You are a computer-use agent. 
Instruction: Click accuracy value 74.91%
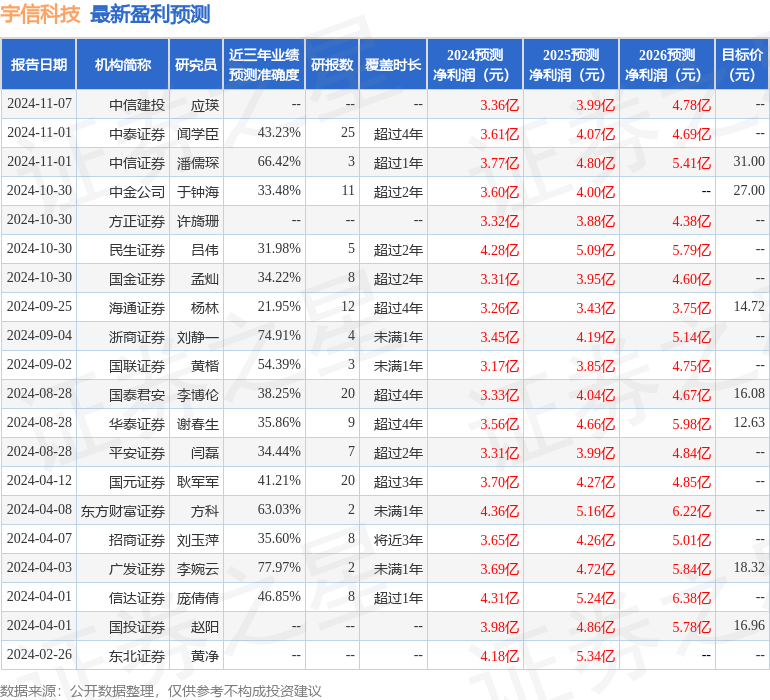click(279, 336)
